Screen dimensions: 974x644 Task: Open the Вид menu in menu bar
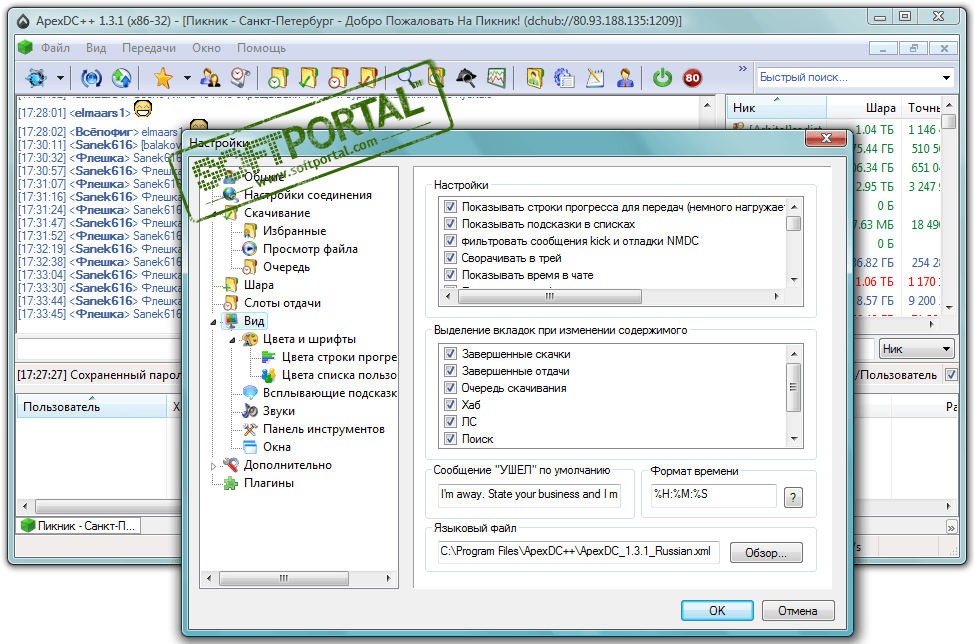pos(96,48)
